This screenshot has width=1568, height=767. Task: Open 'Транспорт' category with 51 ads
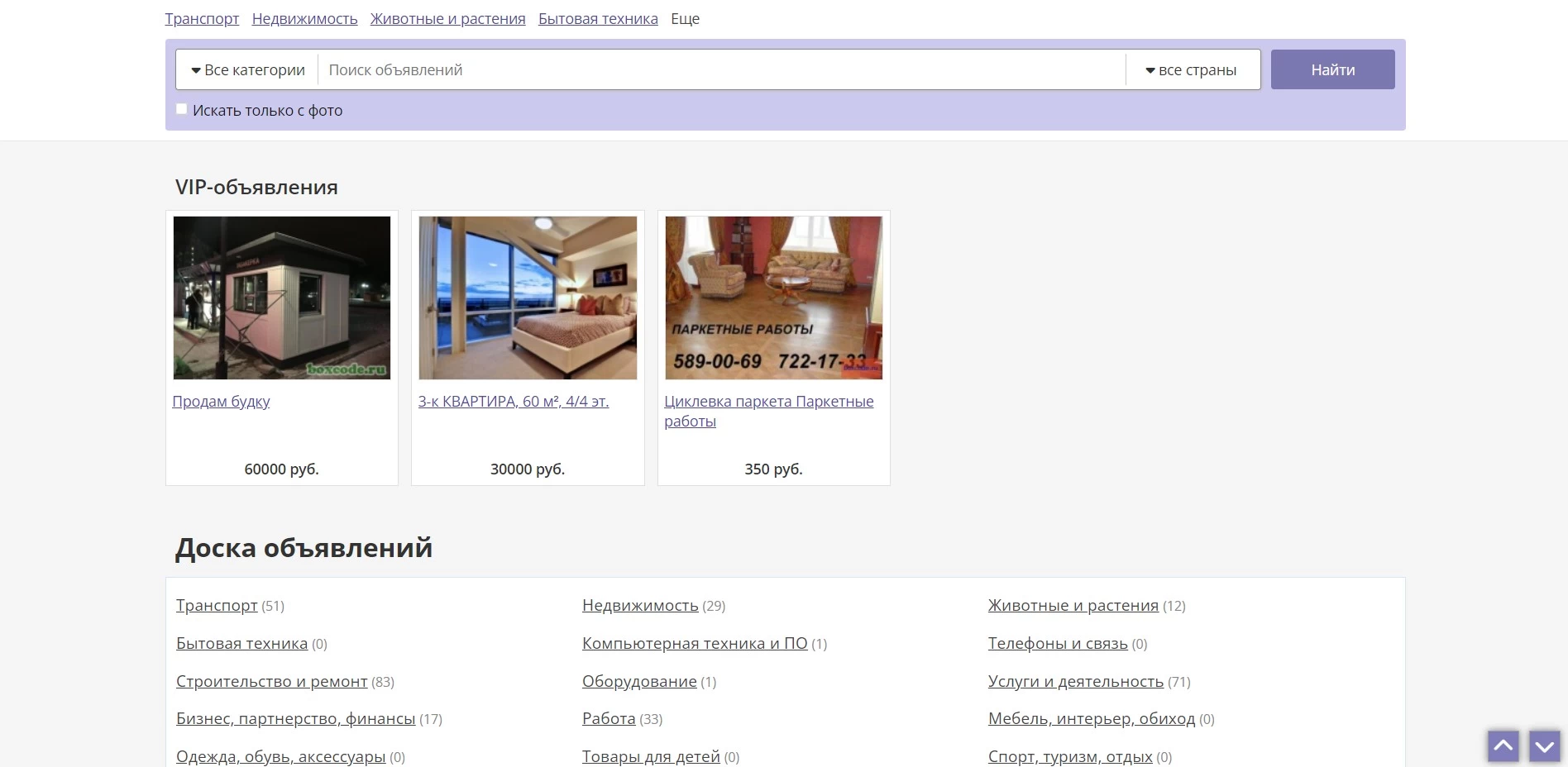pos(217,606)
